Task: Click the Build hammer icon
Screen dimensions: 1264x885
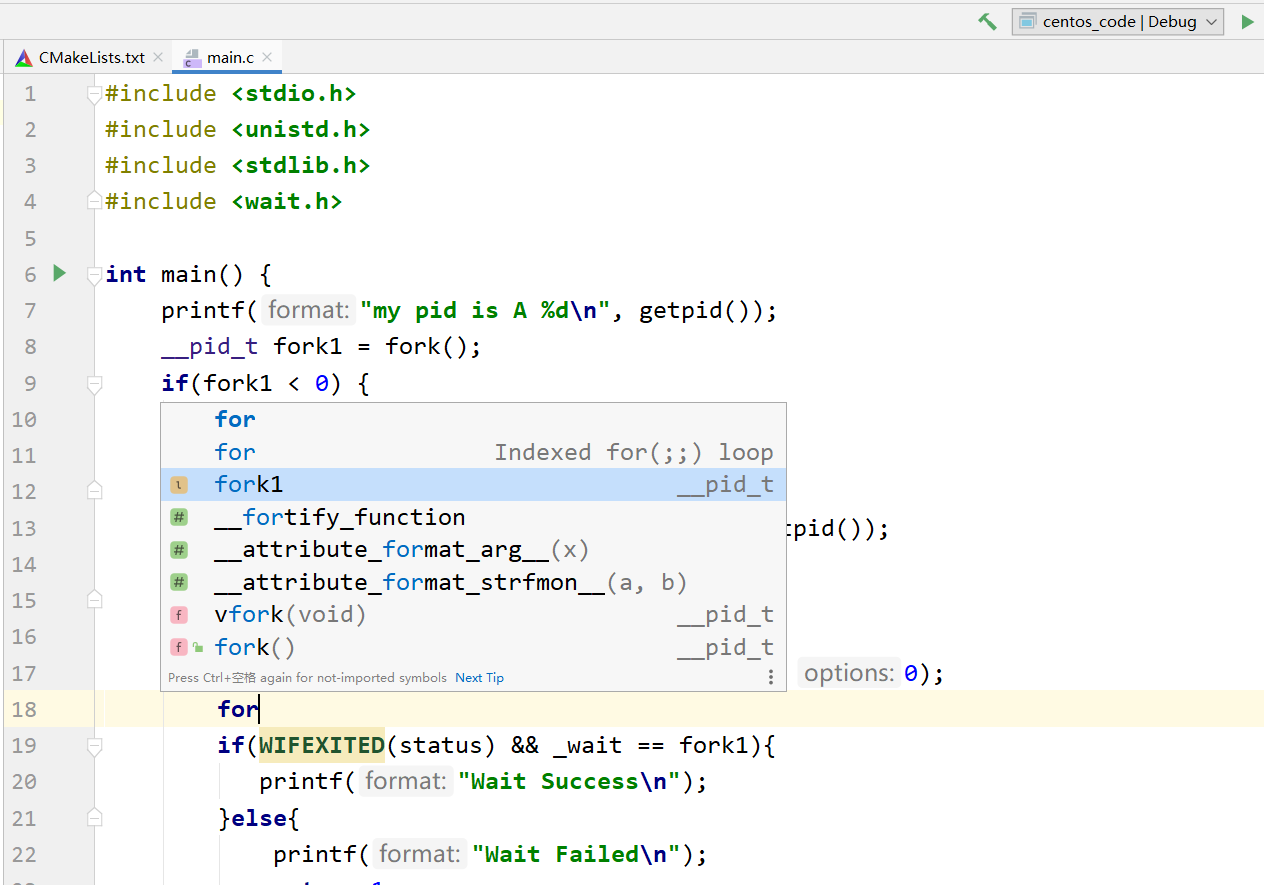Action: pyautogui.click(x=987, y=22)
